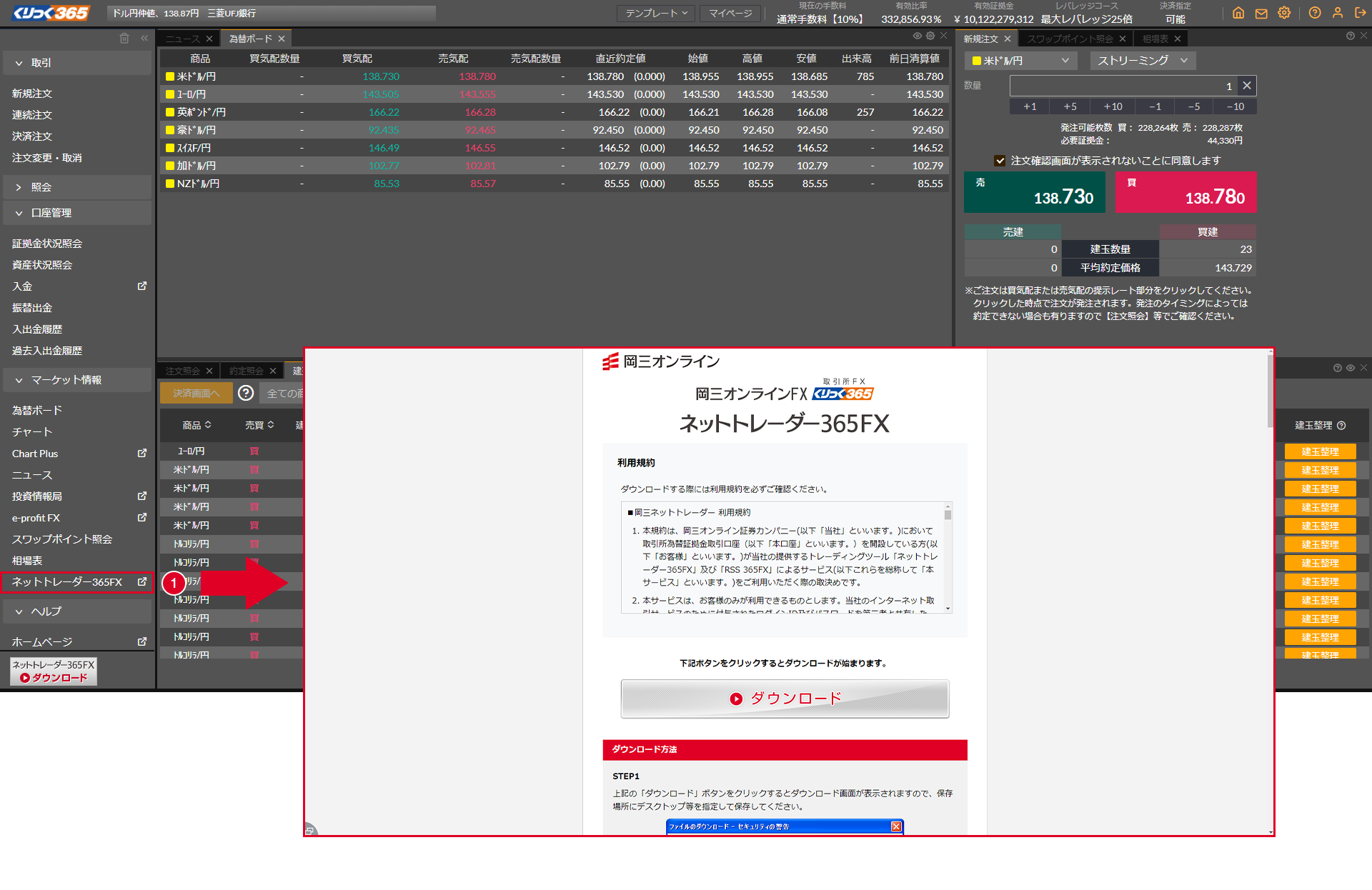The image size is (1372, 890).
Task: Switch to the ニュース tab
Action: (x=183, y=39)
